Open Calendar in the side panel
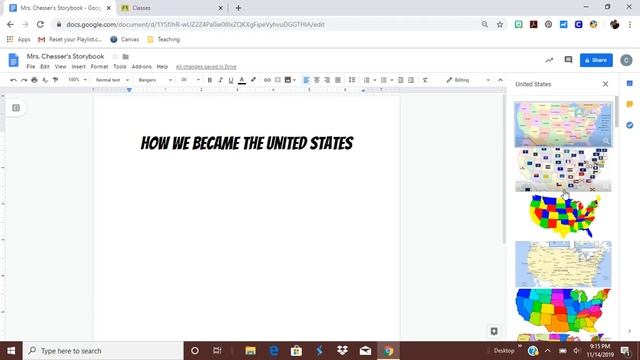 point(629,83)
